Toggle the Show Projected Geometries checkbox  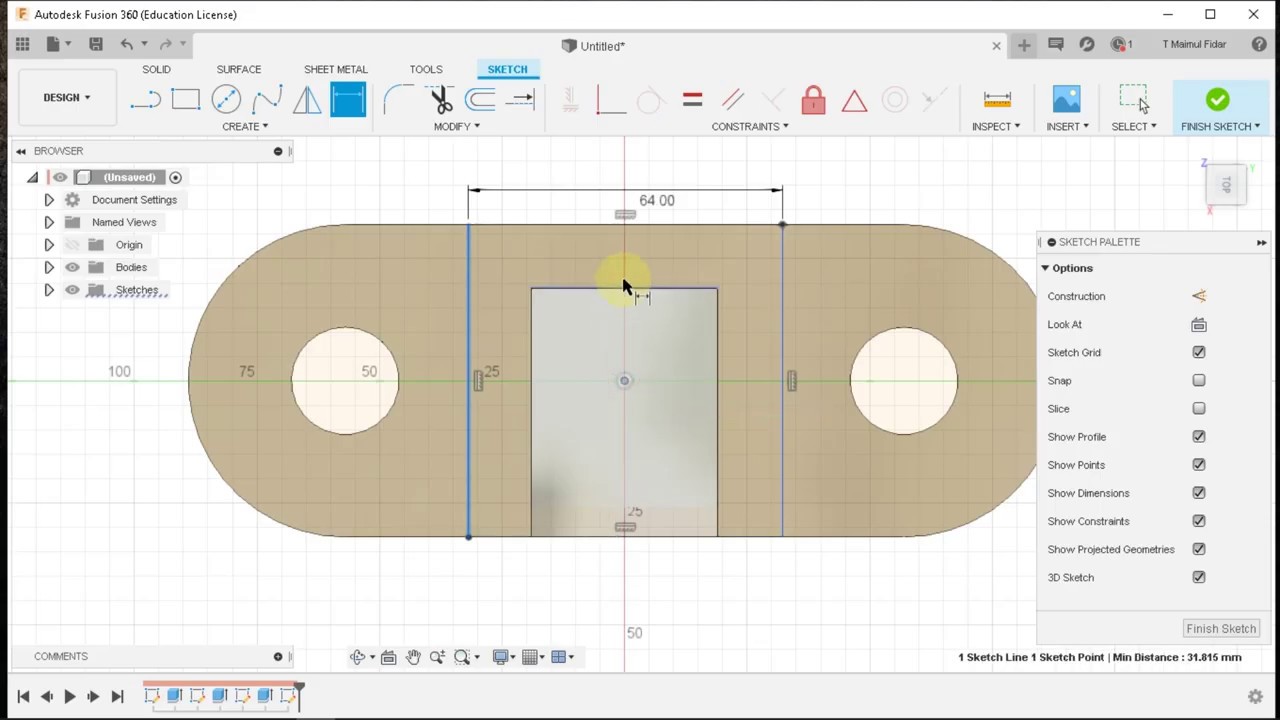1199,548
